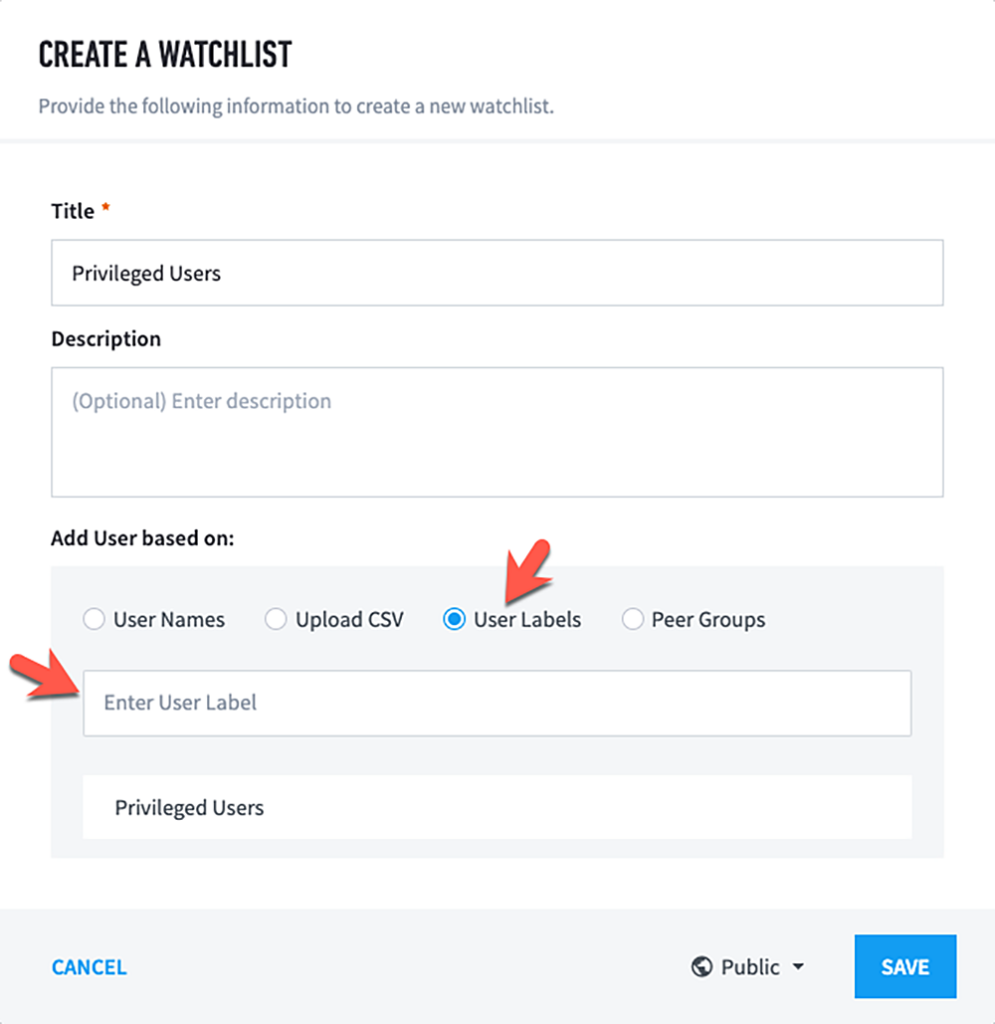Click the Create a Watchlist heading
Screen dimensions: 995x1024
pyautogui.click(x=164, y=54)
